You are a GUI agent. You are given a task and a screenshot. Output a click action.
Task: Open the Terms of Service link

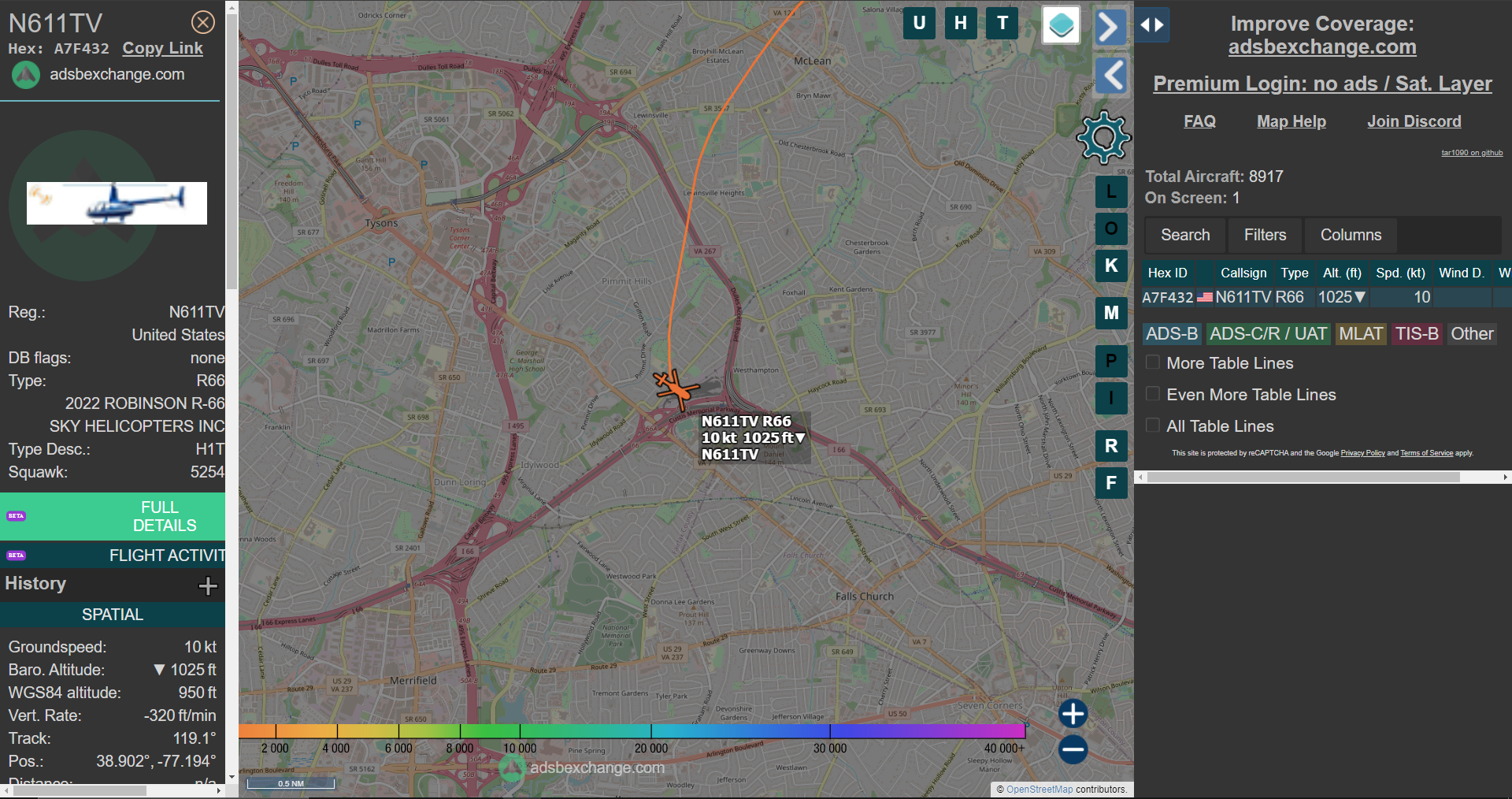pyautogui.click(x=1426, y=453)
